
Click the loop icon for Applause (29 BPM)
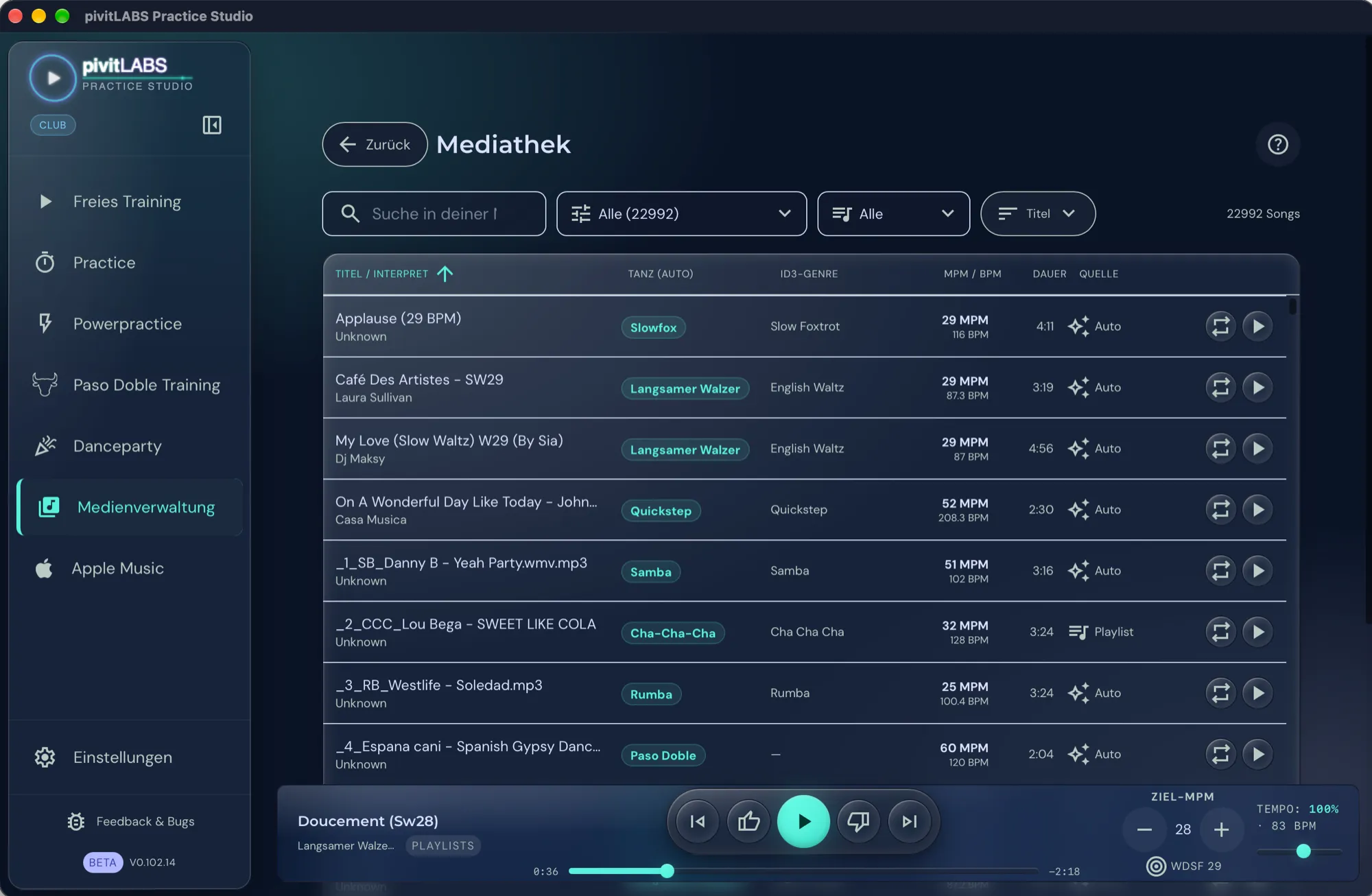click(1220, 326)
